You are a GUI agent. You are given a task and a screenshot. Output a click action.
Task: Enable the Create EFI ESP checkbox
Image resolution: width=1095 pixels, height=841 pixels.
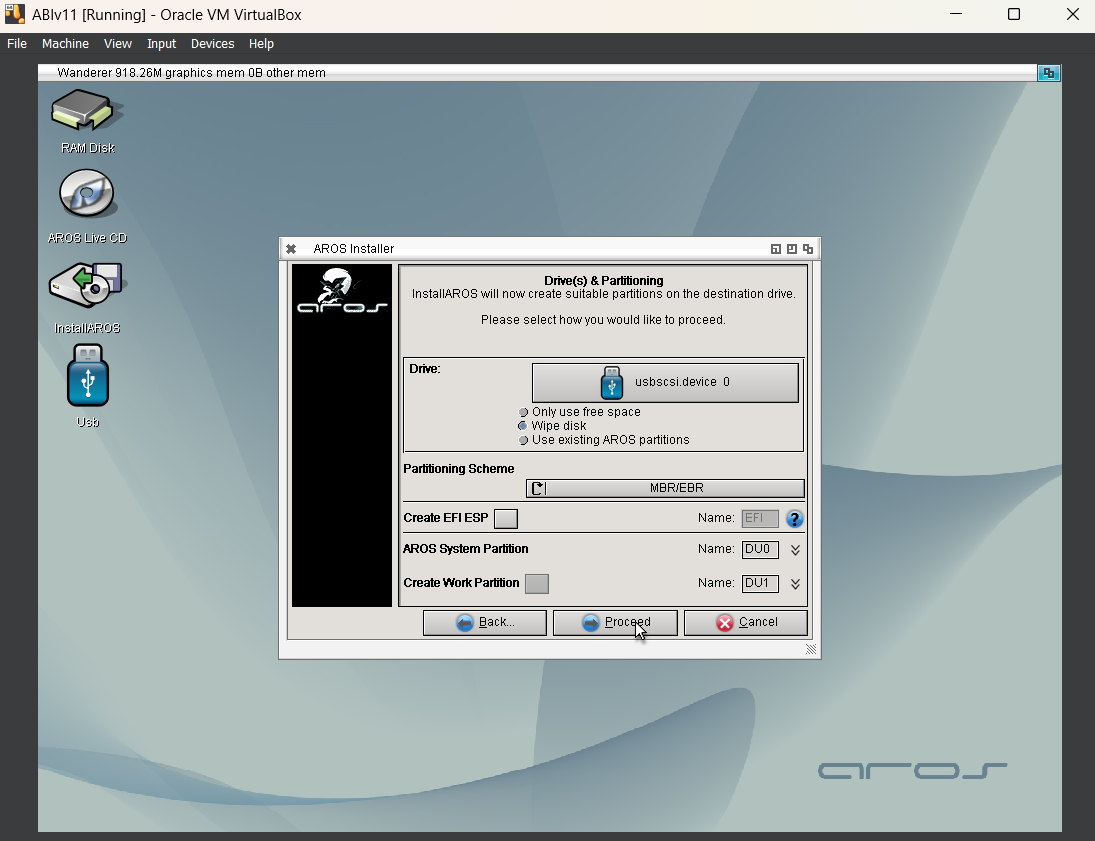pyautogui.click(x=506, y=518)
